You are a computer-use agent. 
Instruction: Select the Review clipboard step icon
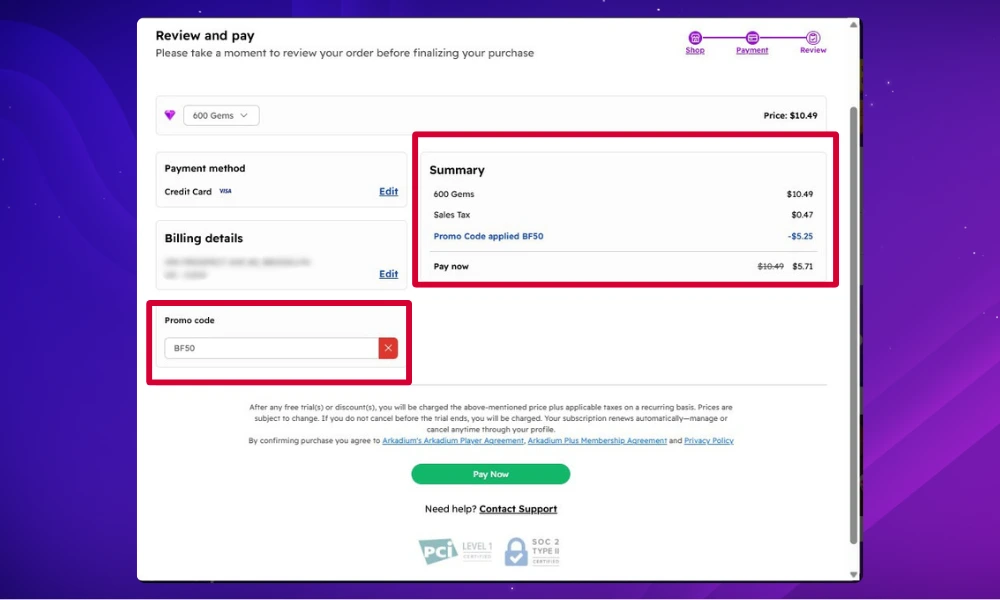coord(812,36)
